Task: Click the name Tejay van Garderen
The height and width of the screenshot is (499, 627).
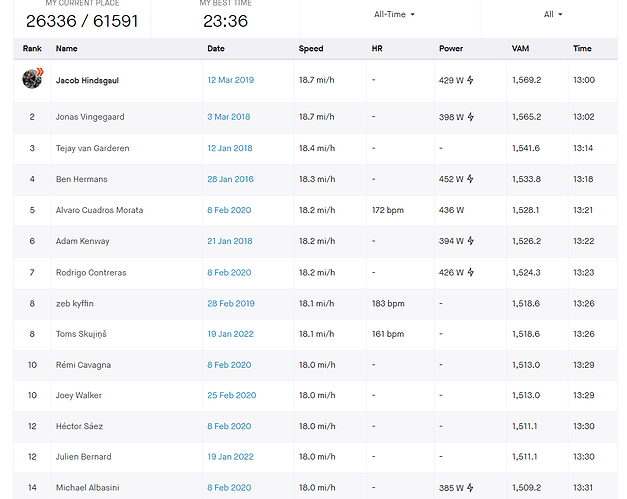Action: 92,148
